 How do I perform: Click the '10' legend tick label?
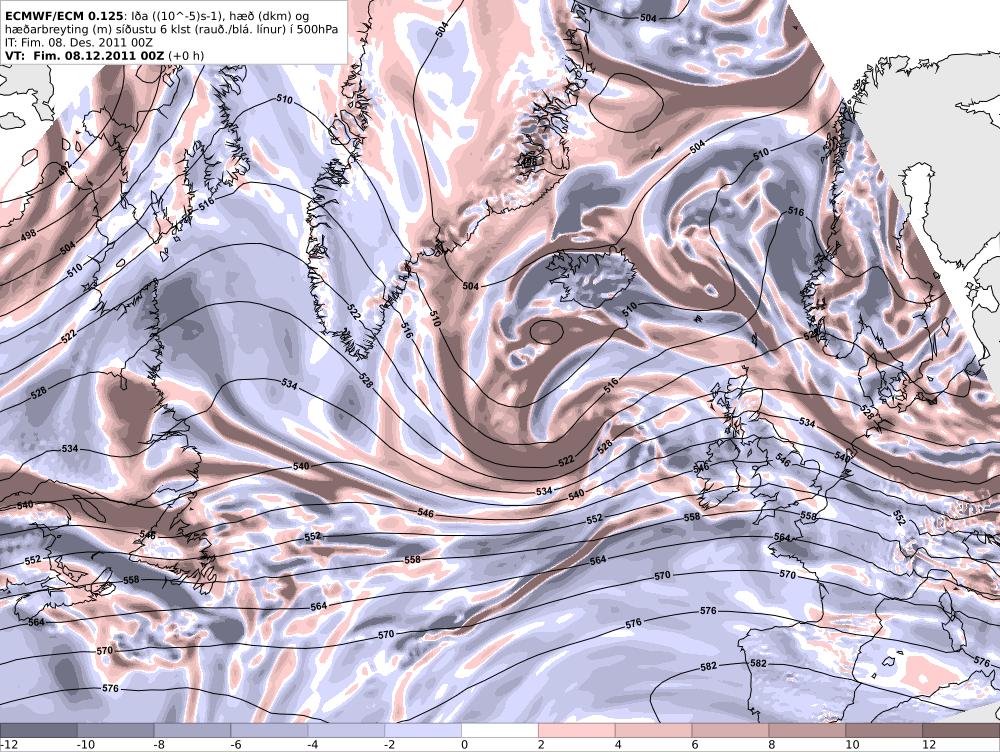click(852, 744)
